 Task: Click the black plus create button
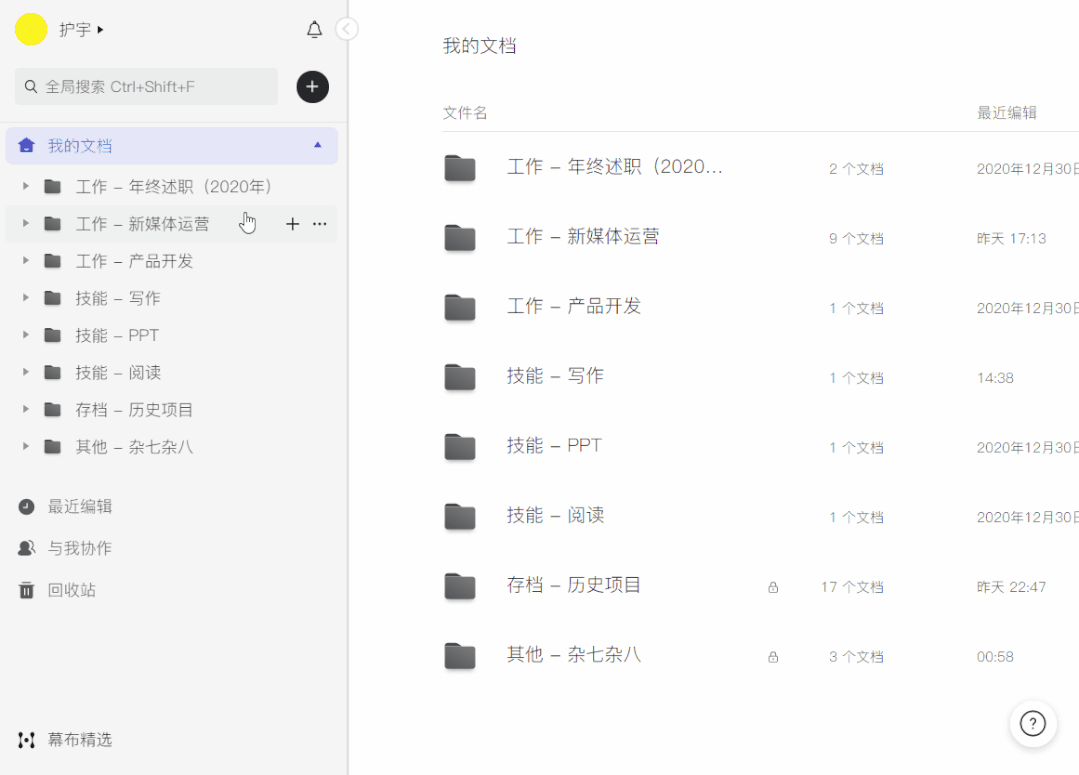(x=312, y=87)
